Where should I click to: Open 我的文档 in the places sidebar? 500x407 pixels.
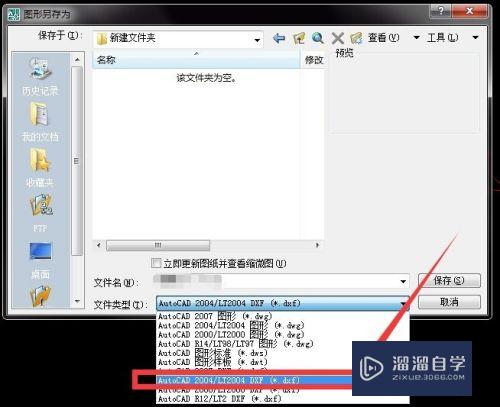(40, 122)
